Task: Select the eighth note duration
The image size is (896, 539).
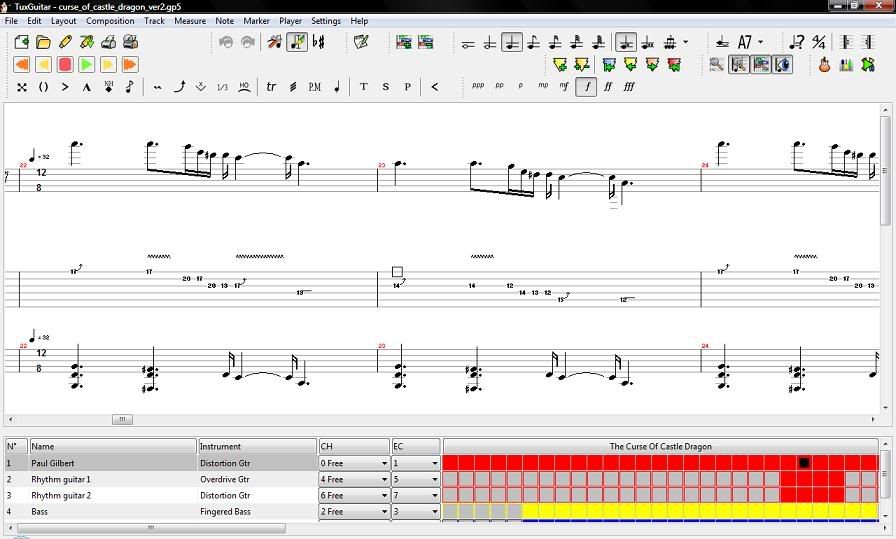Action: (x=533, y=42)
